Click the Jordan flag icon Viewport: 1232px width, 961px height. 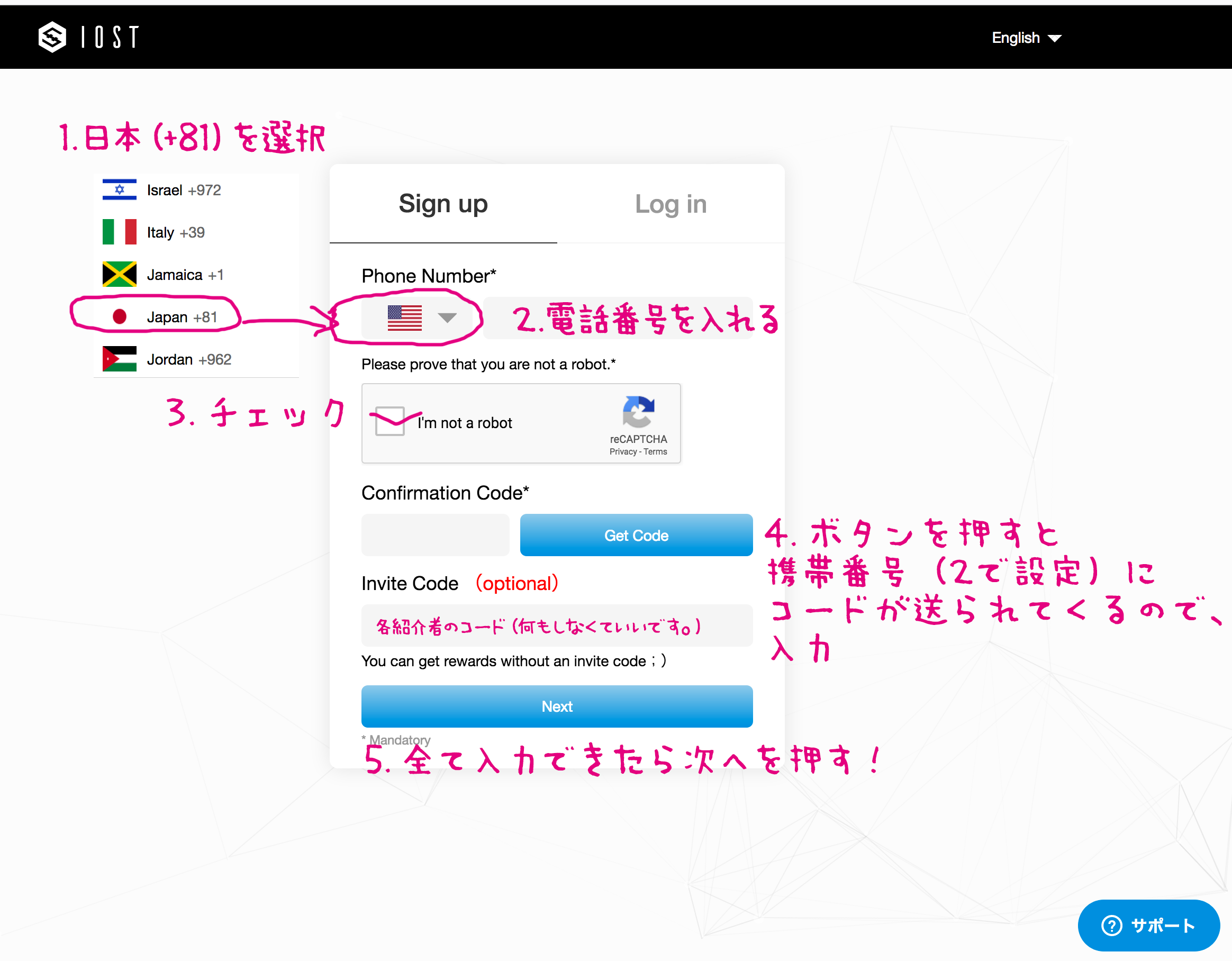point(119,359)
